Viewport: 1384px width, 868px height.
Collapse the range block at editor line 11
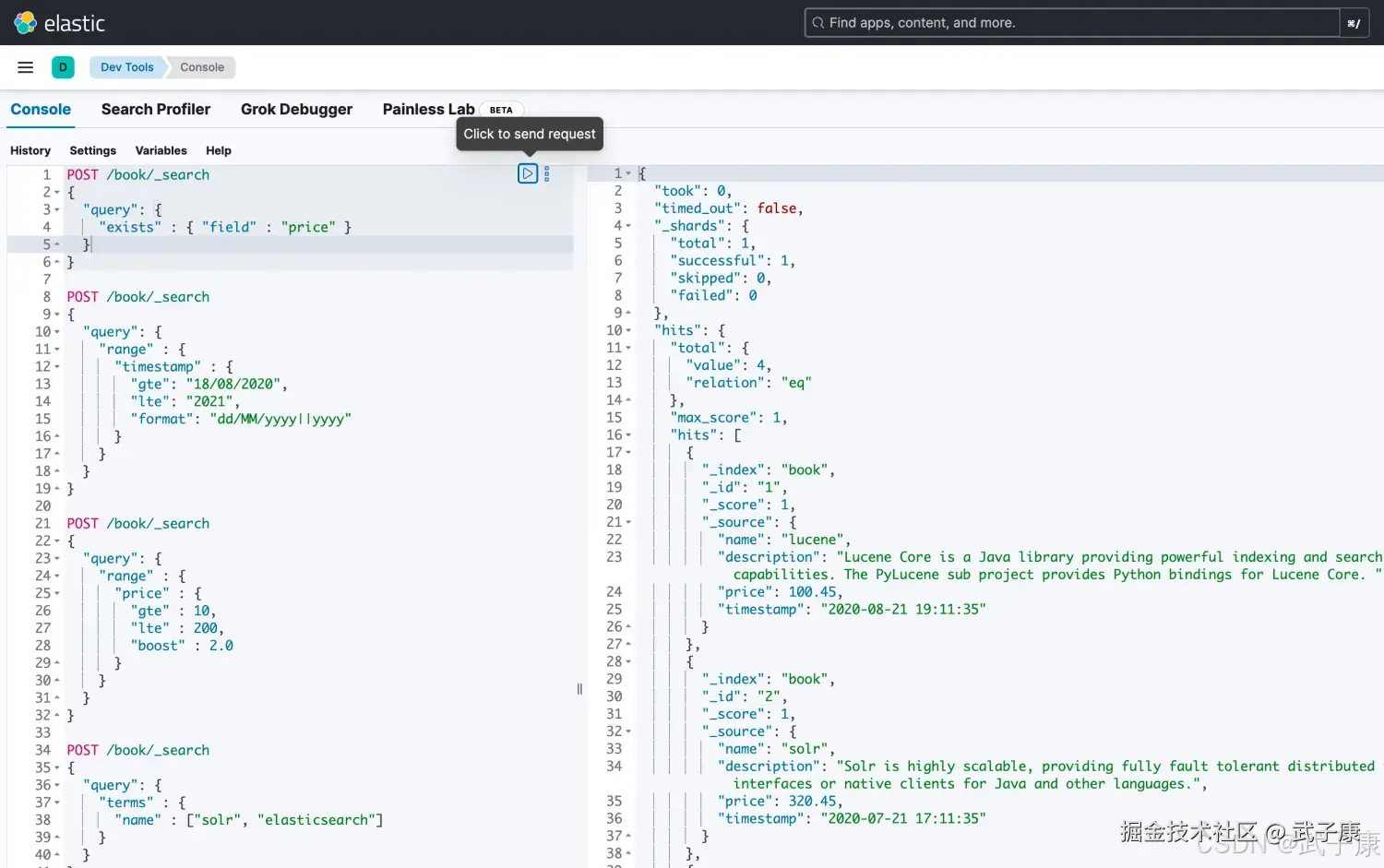(x=57, y=350)
